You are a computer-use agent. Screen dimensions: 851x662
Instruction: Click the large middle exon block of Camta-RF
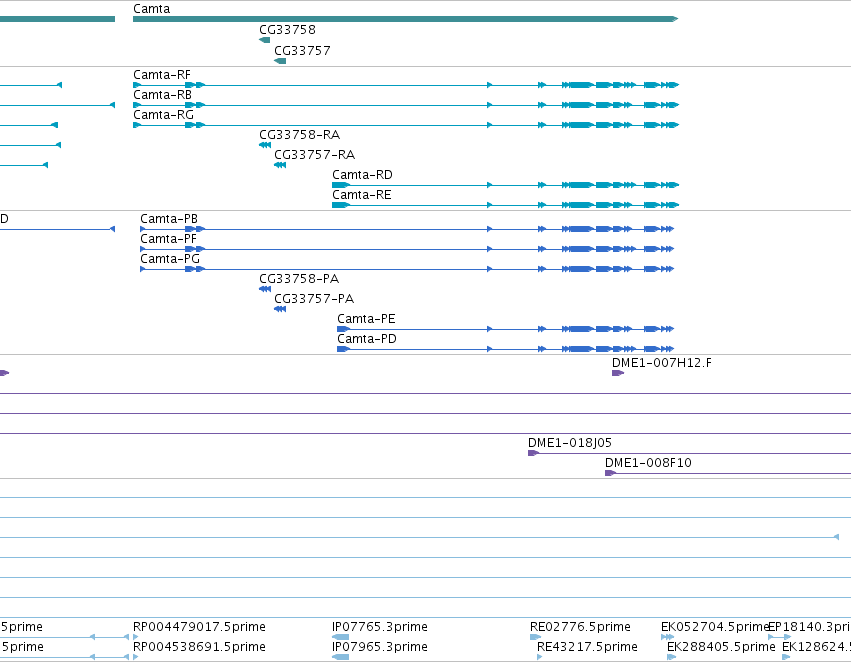pos(581,85)
